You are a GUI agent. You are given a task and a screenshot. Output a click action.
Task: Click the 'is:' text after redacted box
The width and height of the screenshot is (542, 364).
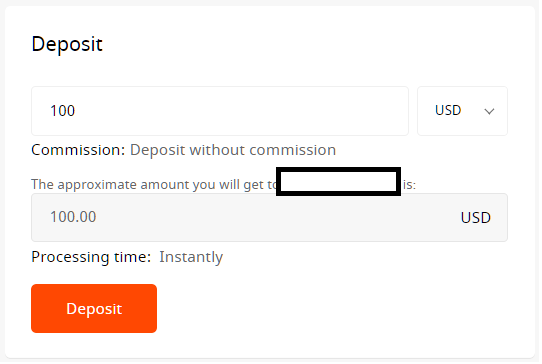(411, 186)
